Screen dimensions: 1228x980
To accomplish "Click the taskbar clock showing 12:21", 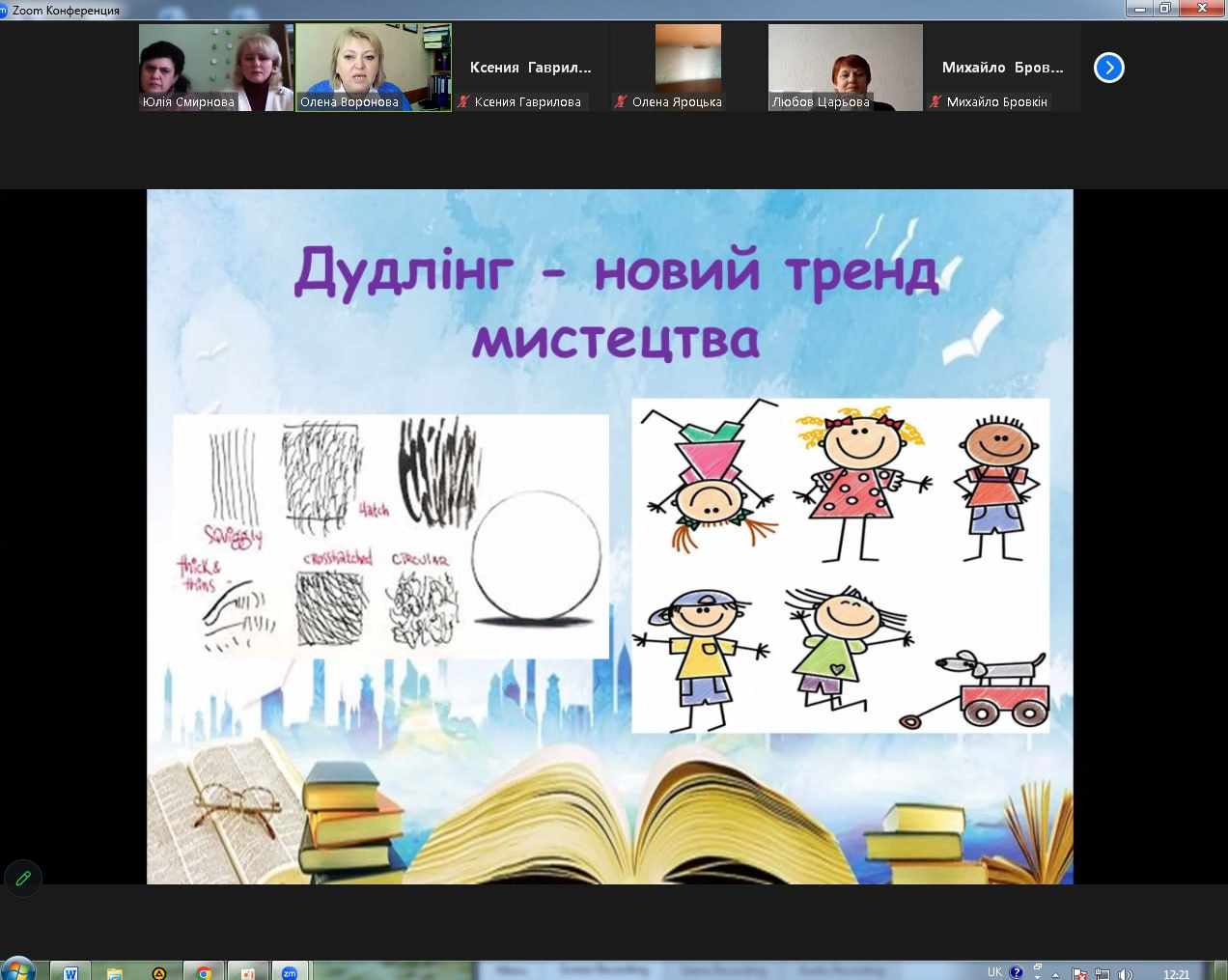I will pyautogui.click(x=1176, y=973).
